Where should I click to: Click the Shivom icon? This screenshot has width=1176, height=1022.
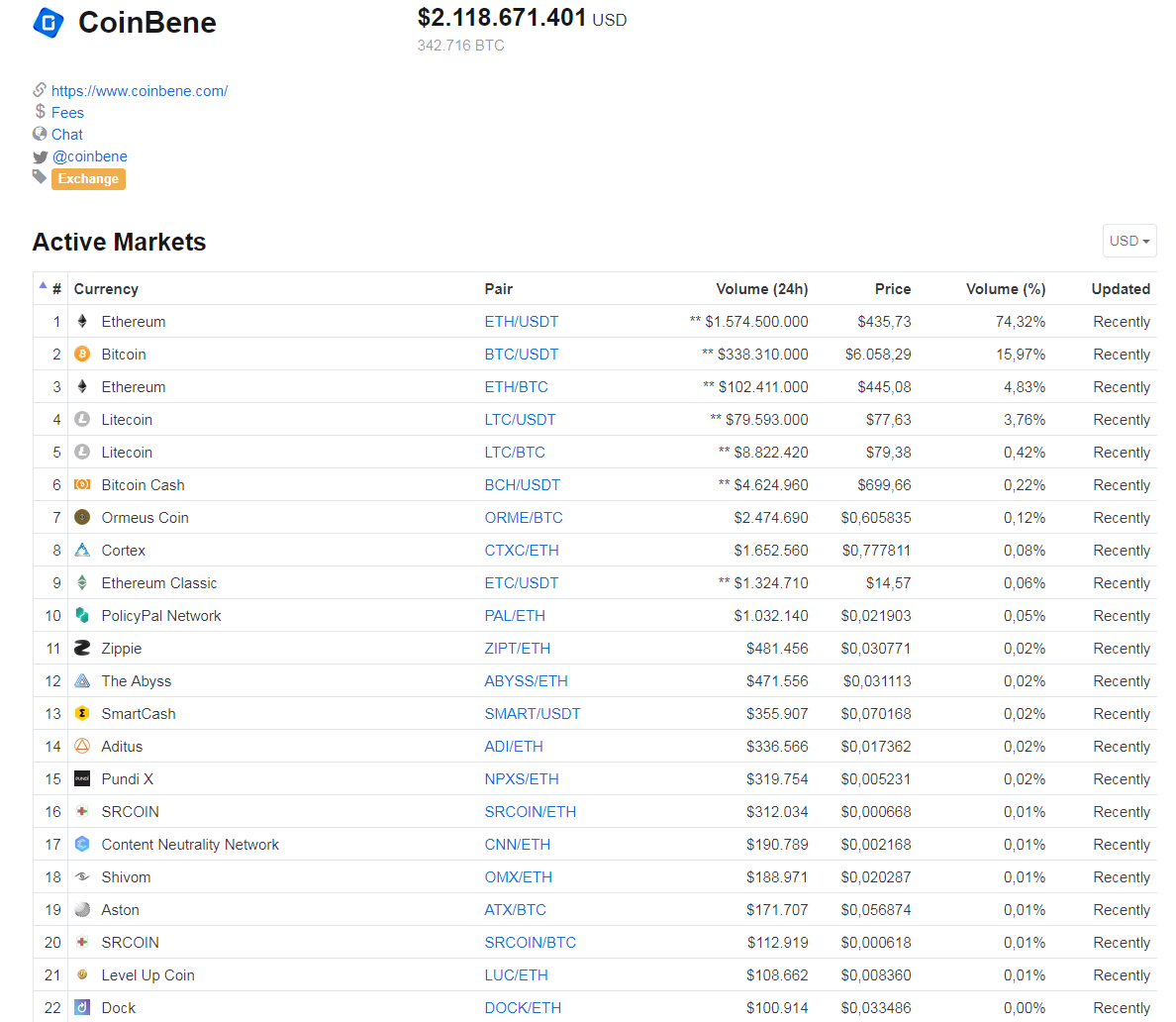point(82,876)
